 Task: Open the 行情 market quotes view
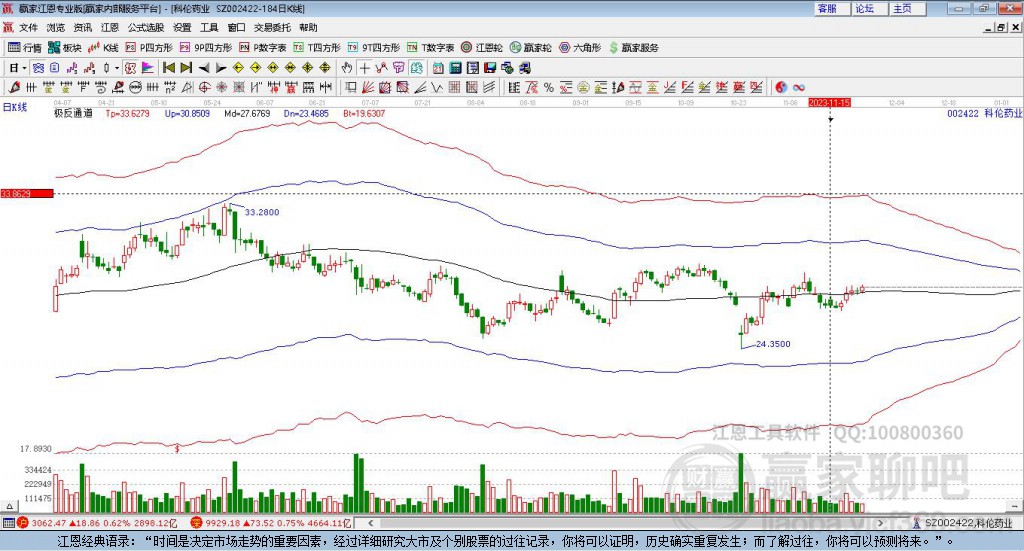tap(25, 47)
